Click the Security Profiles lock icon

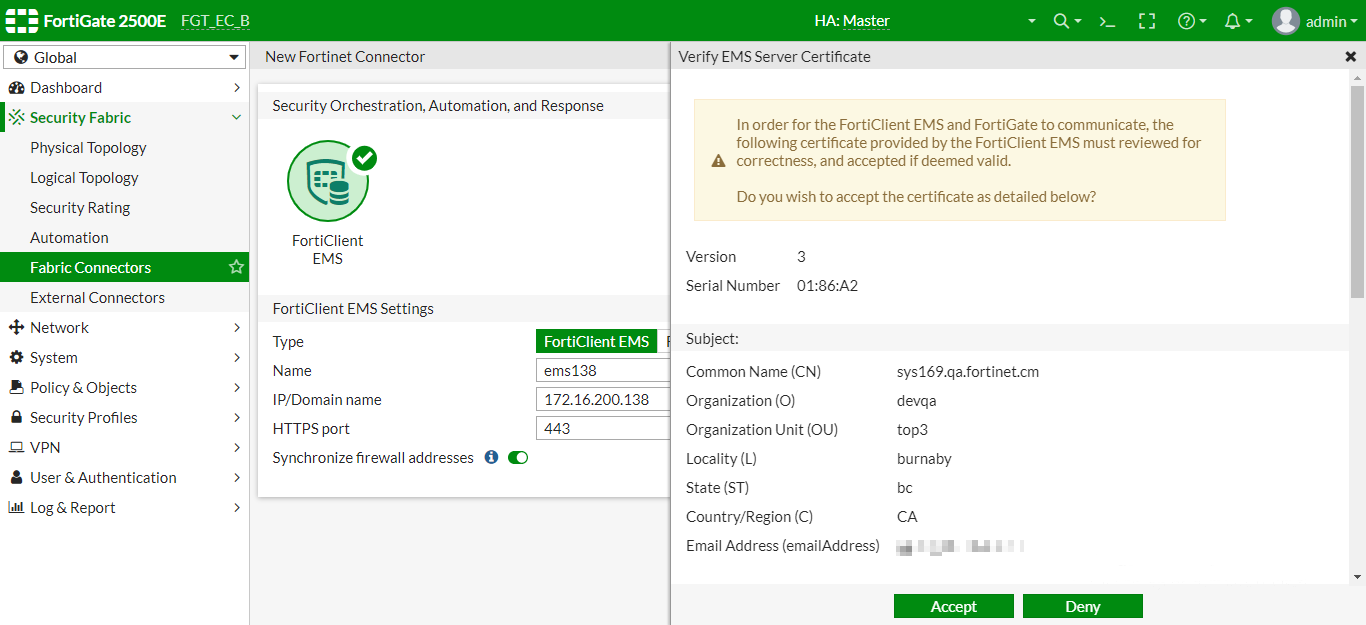point(16,418)
